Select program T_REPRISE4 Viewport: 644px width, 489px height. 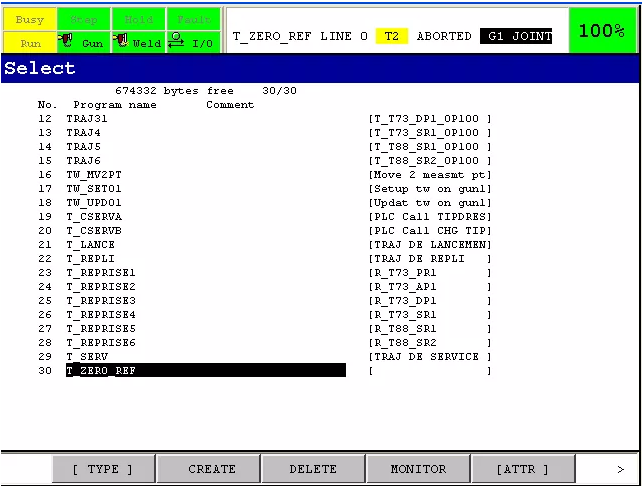[101, 315]
